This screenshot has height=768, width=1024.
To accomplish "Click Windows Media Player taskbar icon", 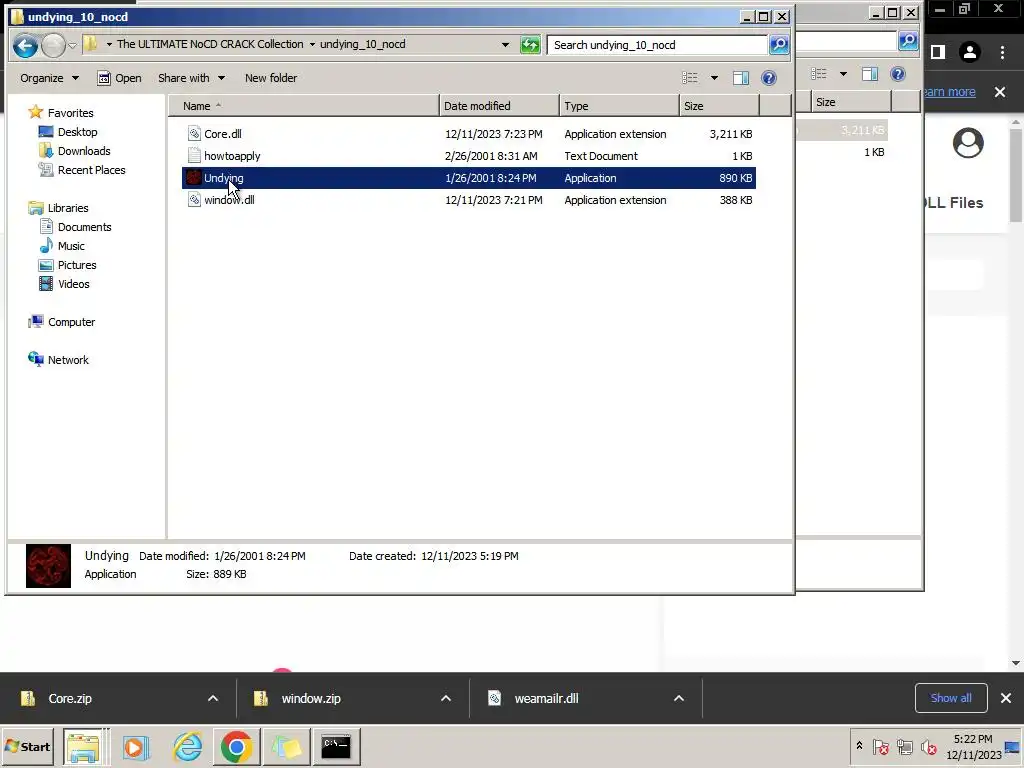I will point(135,746).
